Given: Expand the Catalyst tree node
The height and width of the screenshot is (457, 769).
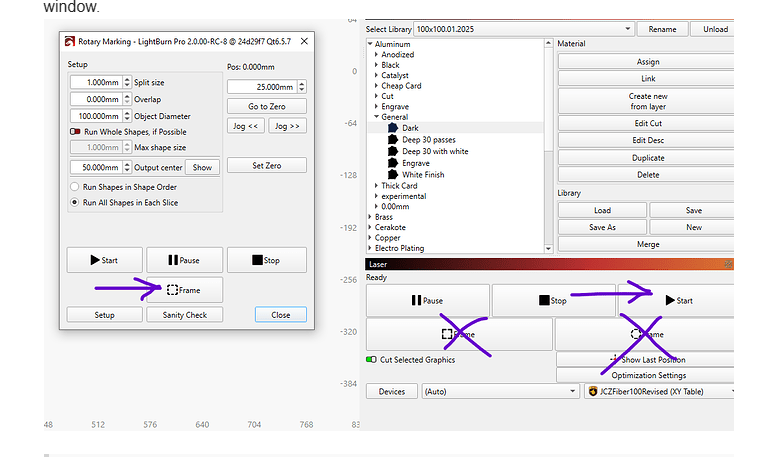Looking at the screenshot, I should [x=376, y=75].
